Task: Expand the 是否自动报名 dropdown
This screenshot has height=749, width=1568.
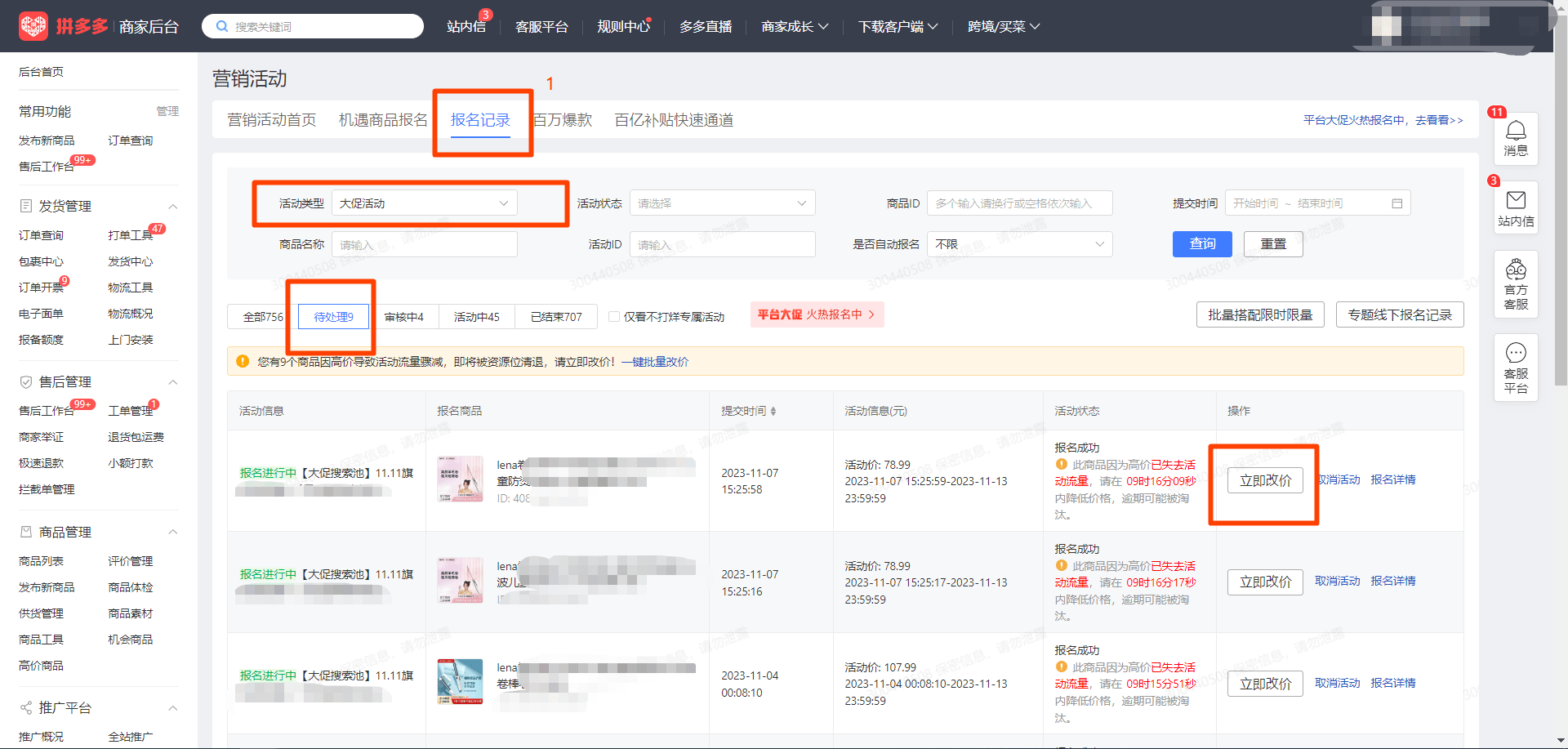Action: click(1019, 244)
